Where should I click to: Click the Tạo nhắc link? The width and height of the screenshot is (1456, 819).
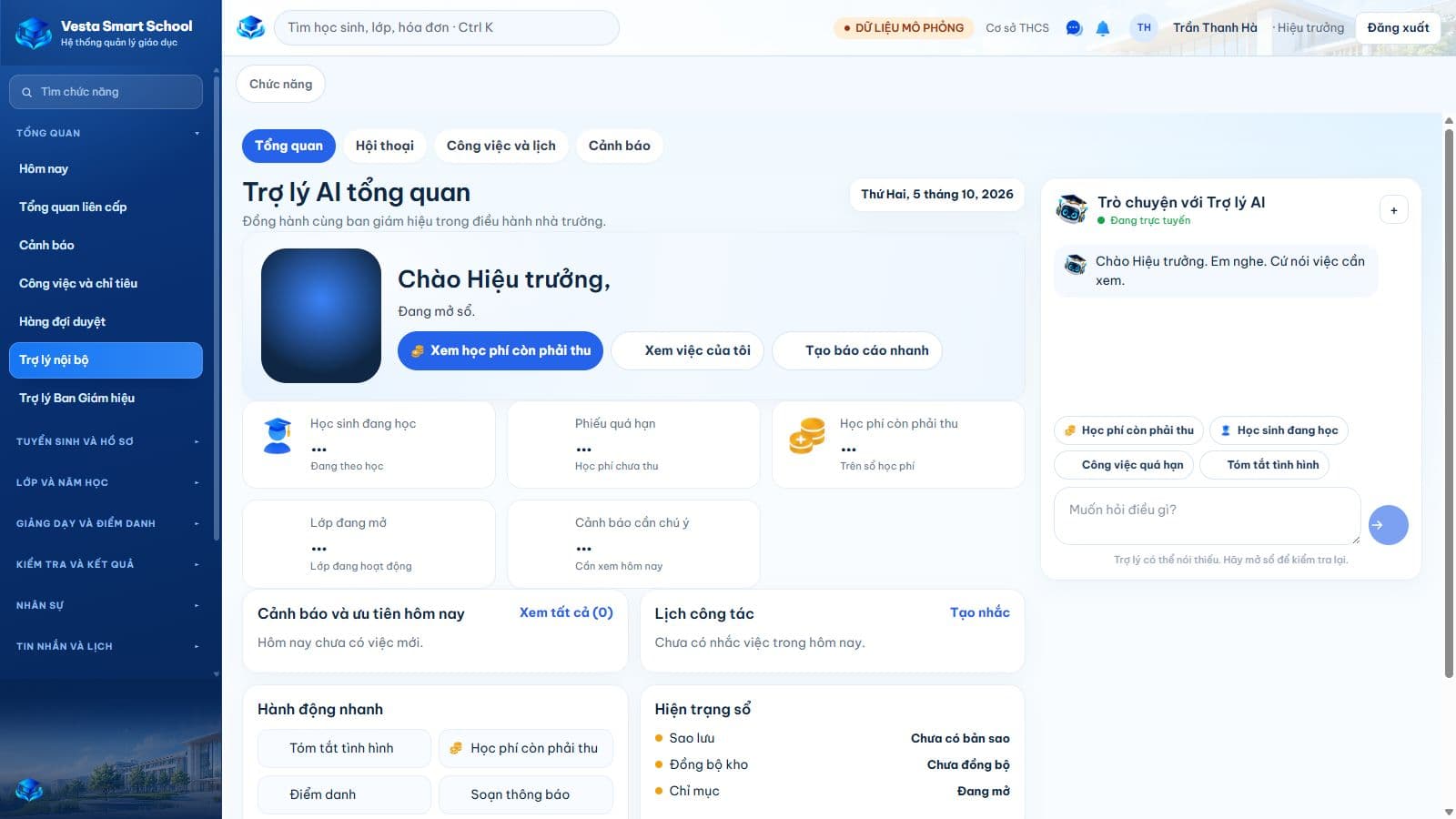click(x=980, y=612)
